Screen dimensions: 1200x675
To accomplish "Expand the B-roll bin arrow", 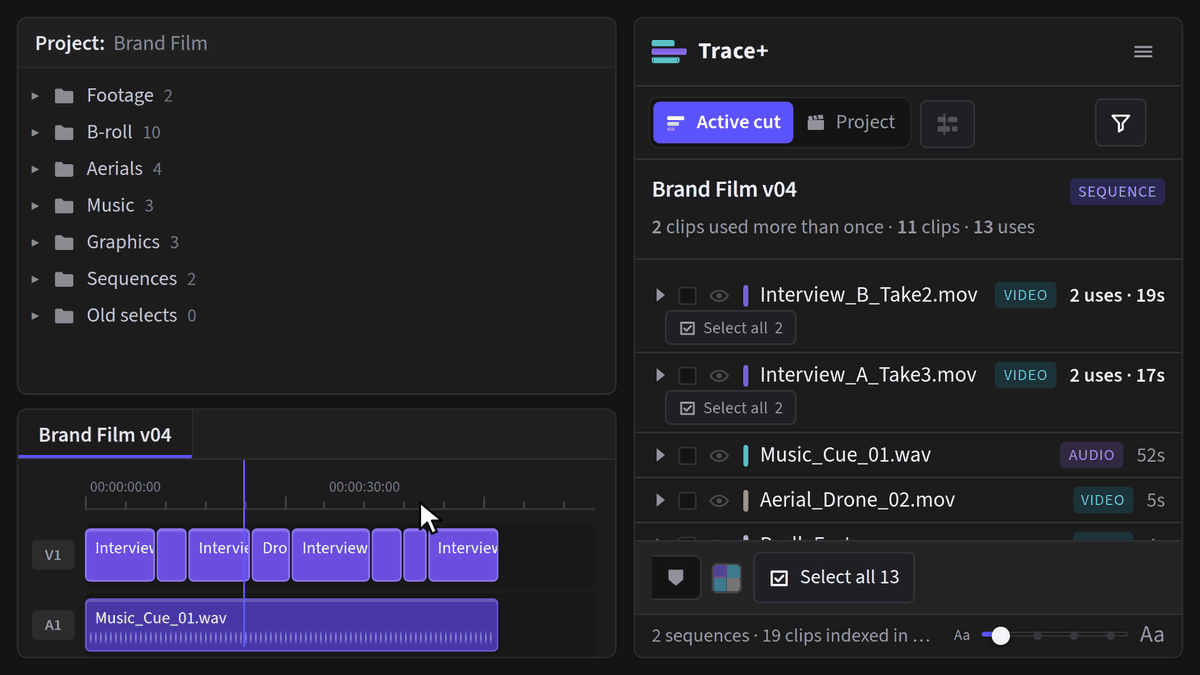I will (35, 133).
